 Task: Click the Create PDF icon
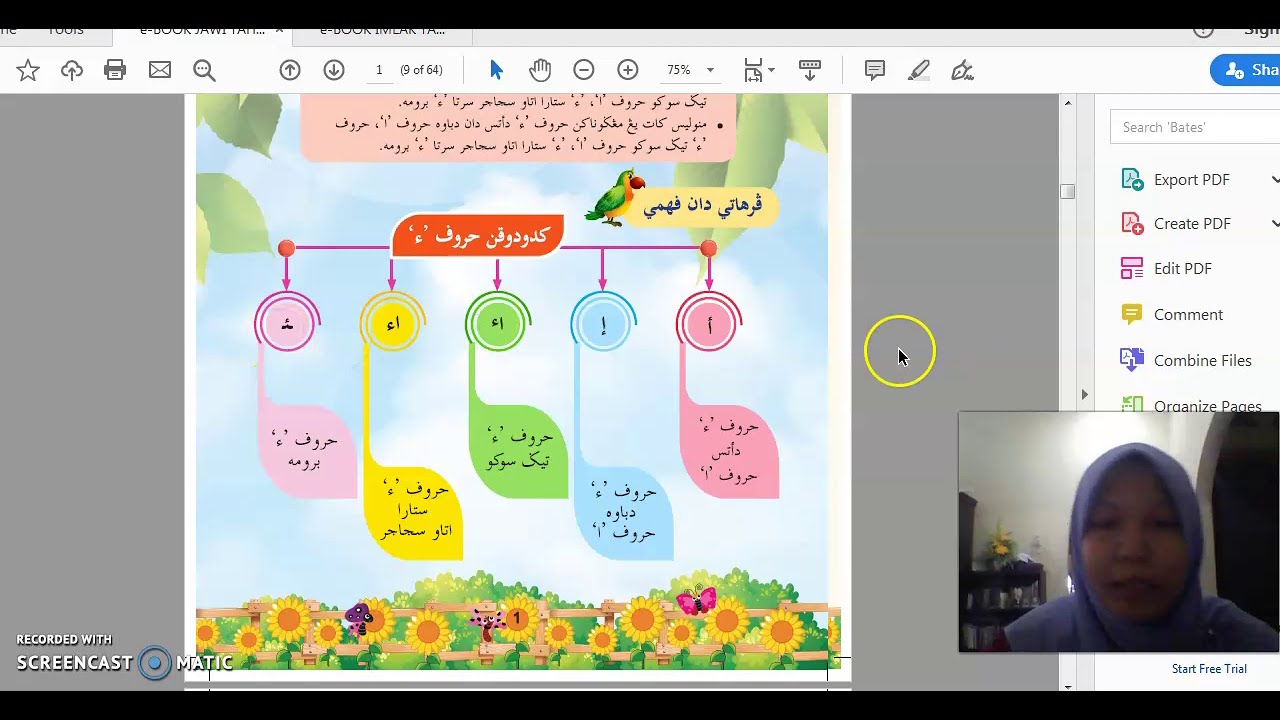point(1132,224)
